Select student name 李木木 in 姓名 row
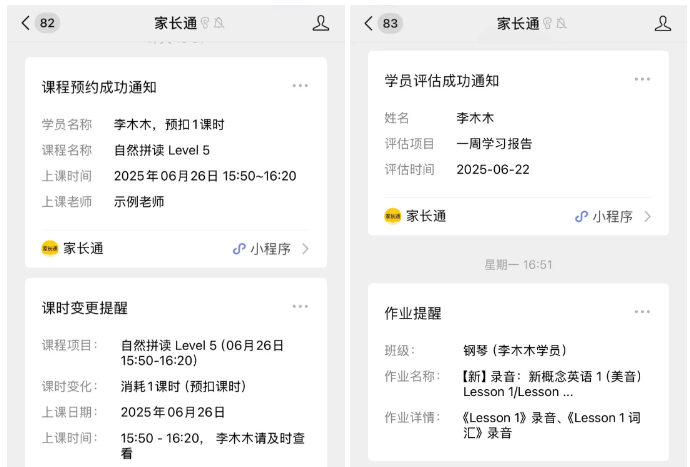The height and width of the screenshot is (467, 690). 475,118
